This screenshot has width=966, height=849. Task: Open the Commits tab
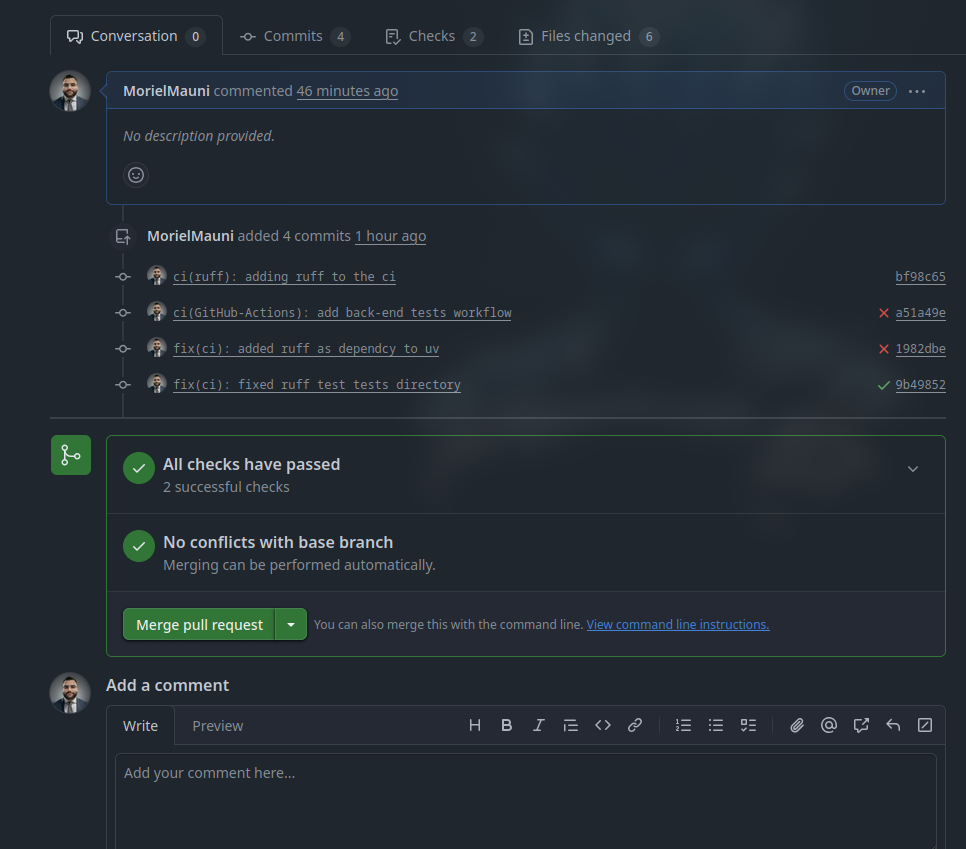click(x=294, y=36)
